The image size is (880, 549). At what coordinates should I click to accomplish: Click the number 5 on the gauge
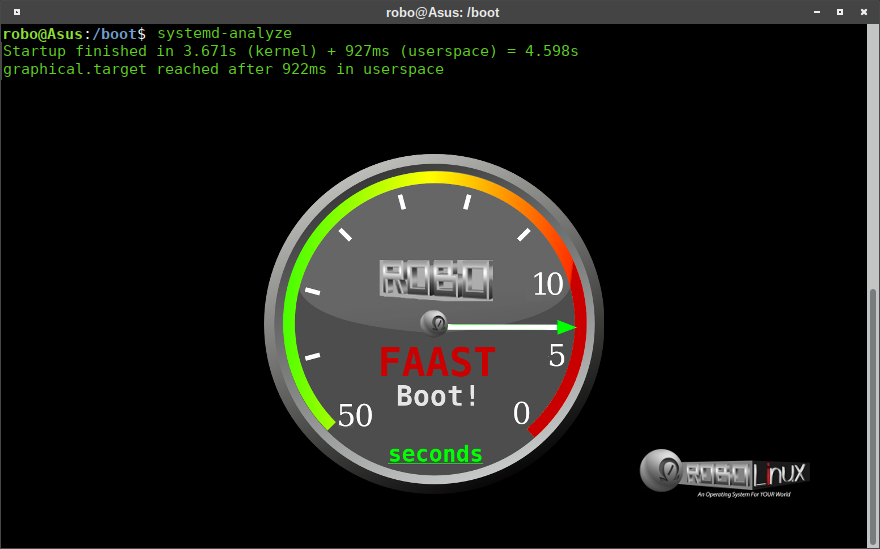click(x=557, y=356)
